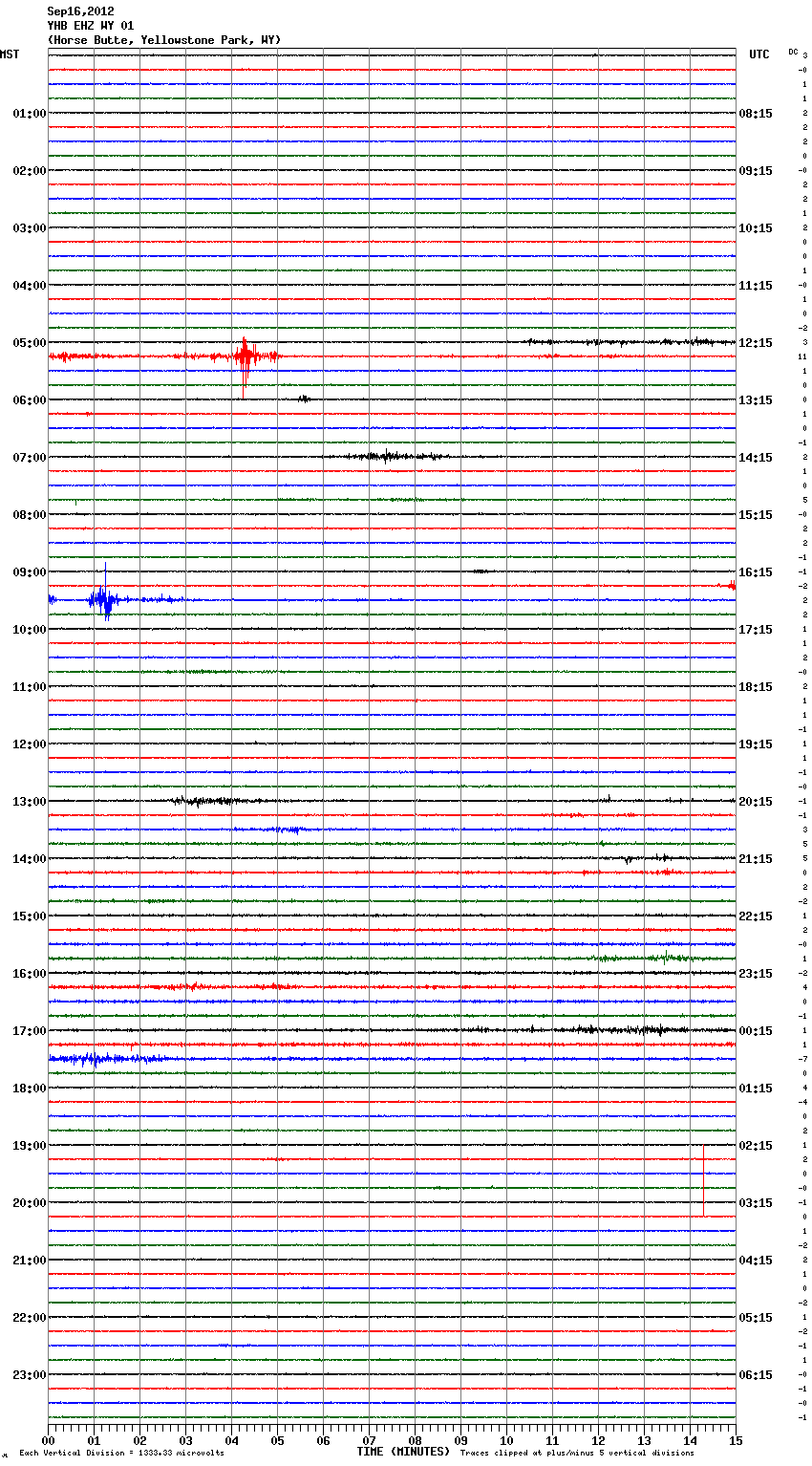
Task: Select the 20:00 MST time label
Action: click(x=30, y=1203)
